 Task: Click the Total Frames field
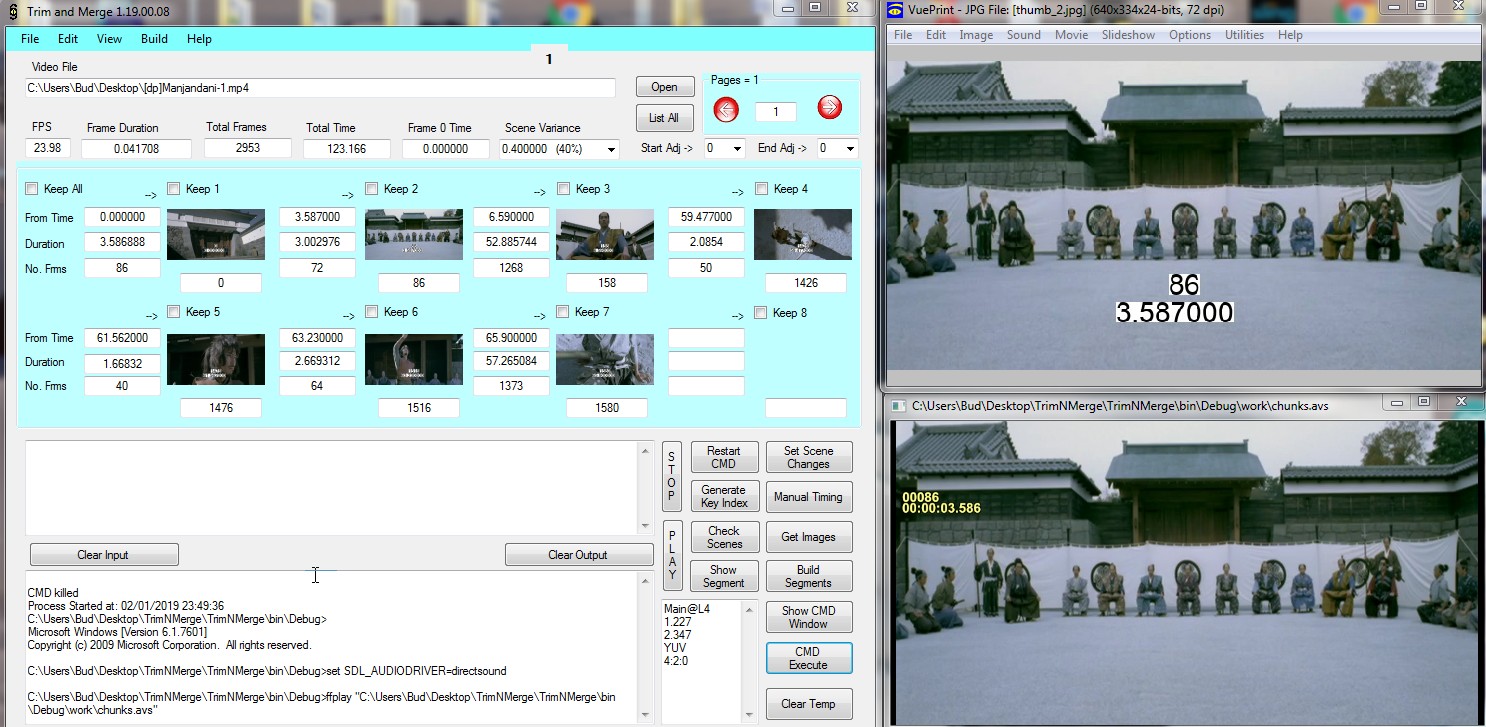tap(248, 148)
